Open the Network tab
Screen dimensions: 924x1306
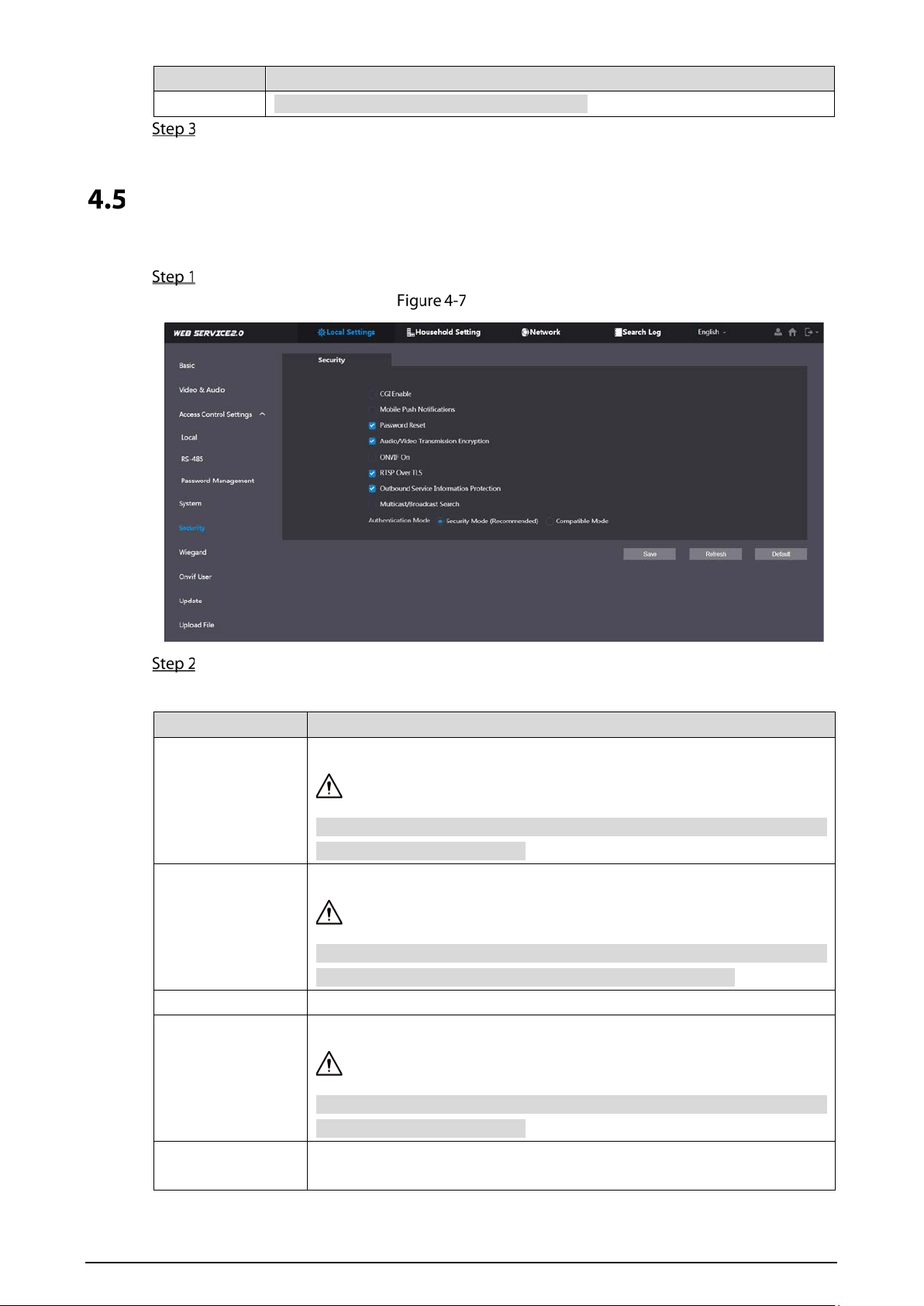540,332
